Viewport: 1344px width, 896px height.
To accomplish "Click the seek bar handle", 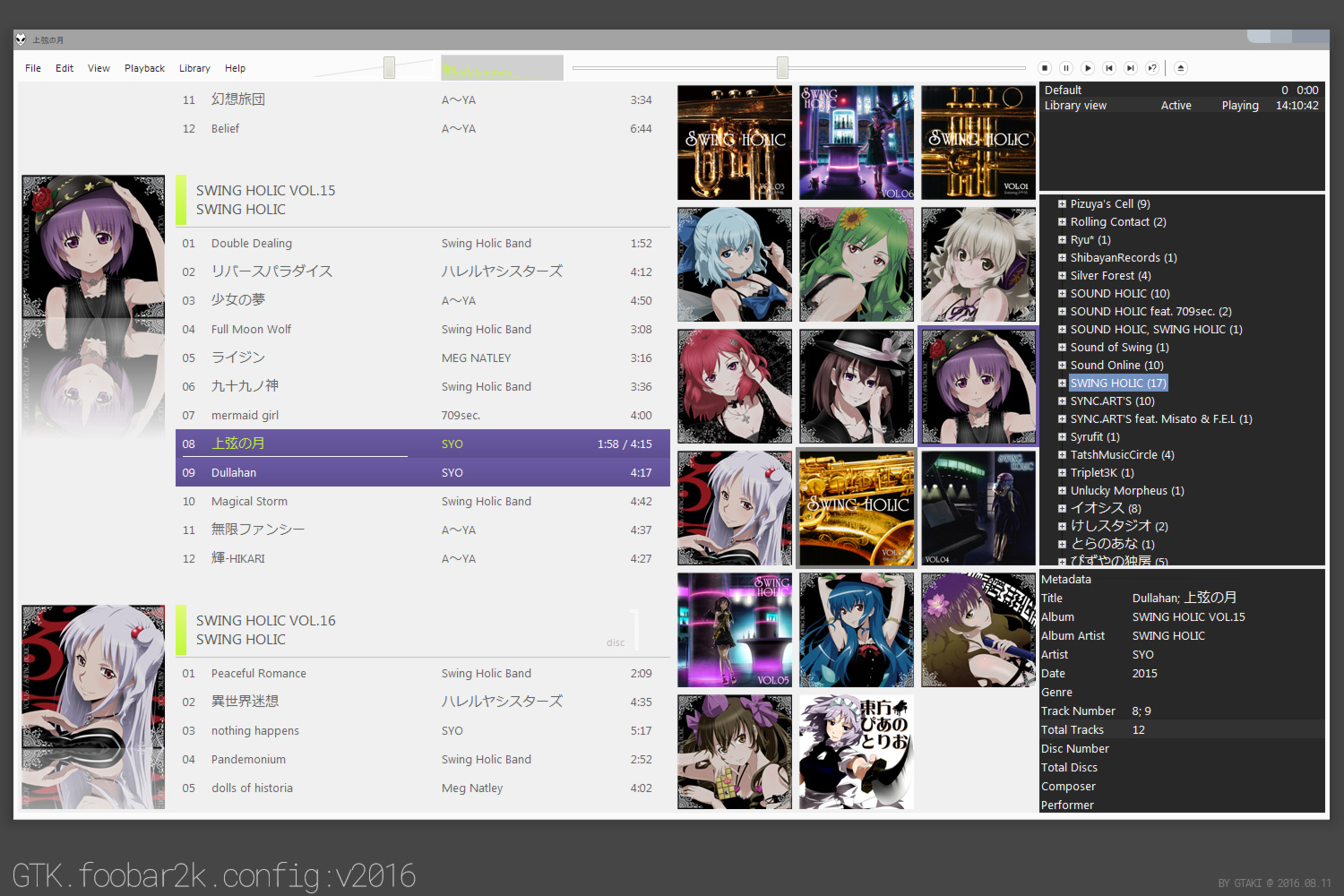I will click(x=782, y=67).
